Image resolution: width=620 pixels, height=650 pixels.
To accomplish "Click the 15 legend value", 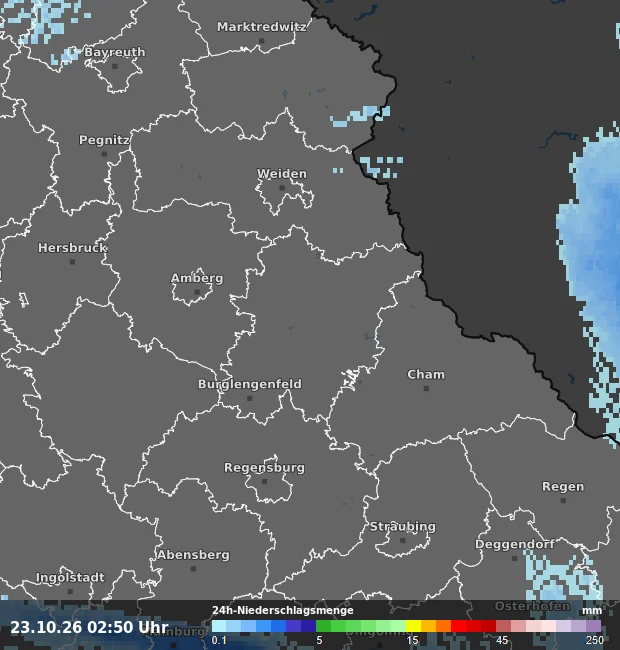I will click(x=412, y=640).
